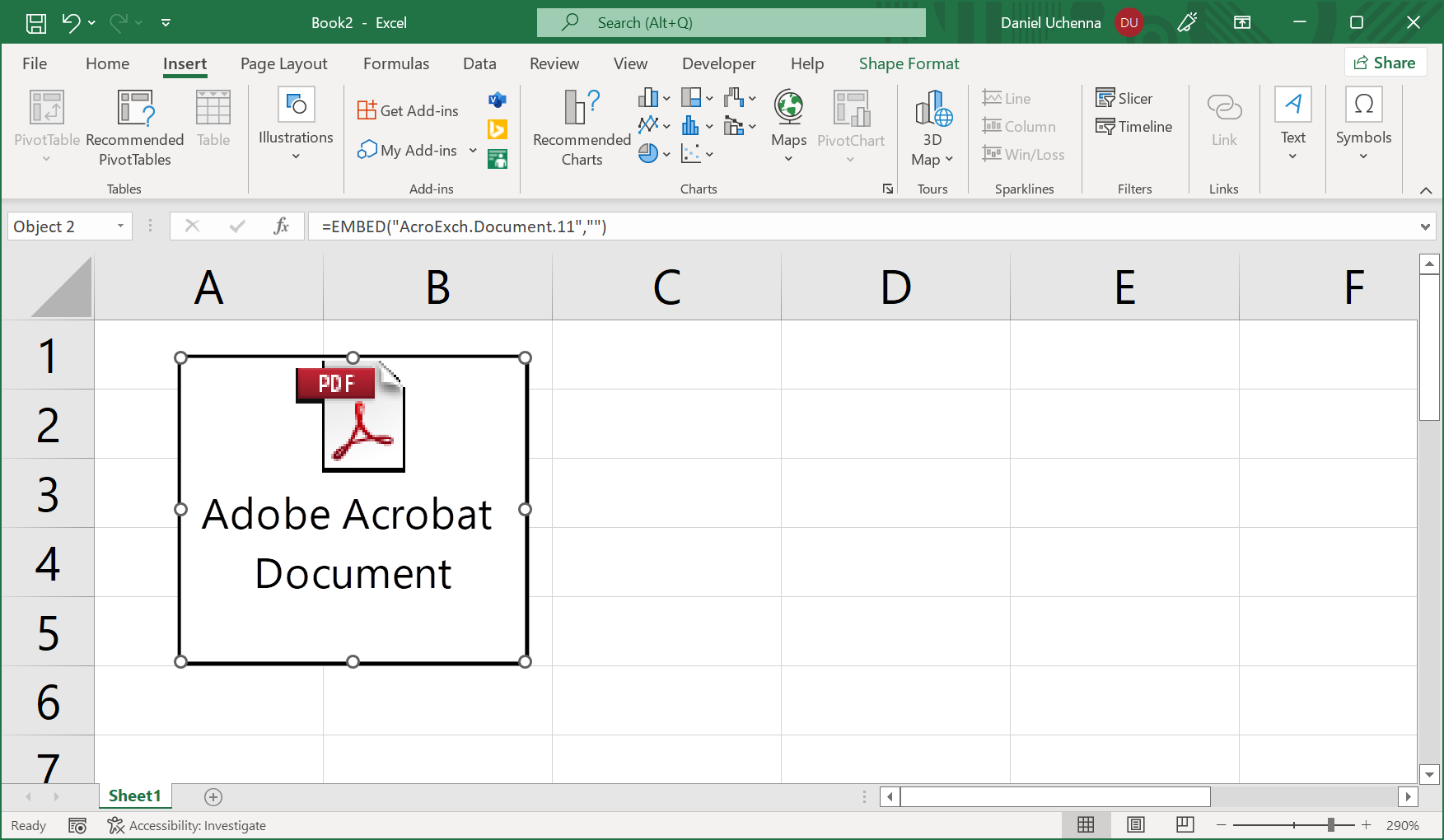Open the Name Box dropdown
The width and height of the screenshot is (1444, 840).
click(x=119, y=226)
